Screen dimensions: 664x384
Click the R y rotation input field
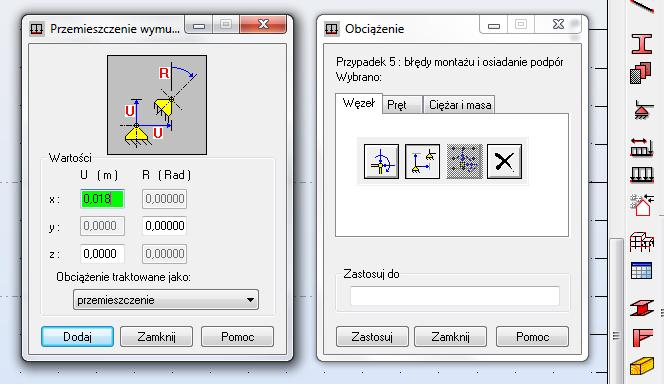pyautogui.click(x=164, y=226)
